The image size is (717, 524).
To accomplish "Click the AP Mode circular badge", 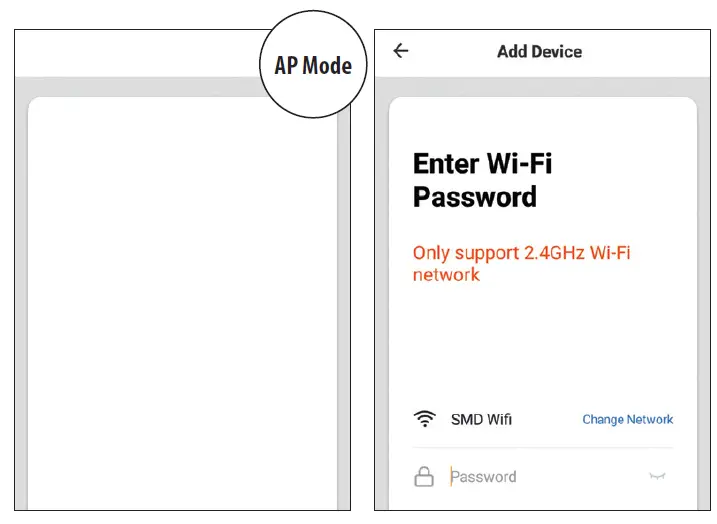I will coord(313,66).
